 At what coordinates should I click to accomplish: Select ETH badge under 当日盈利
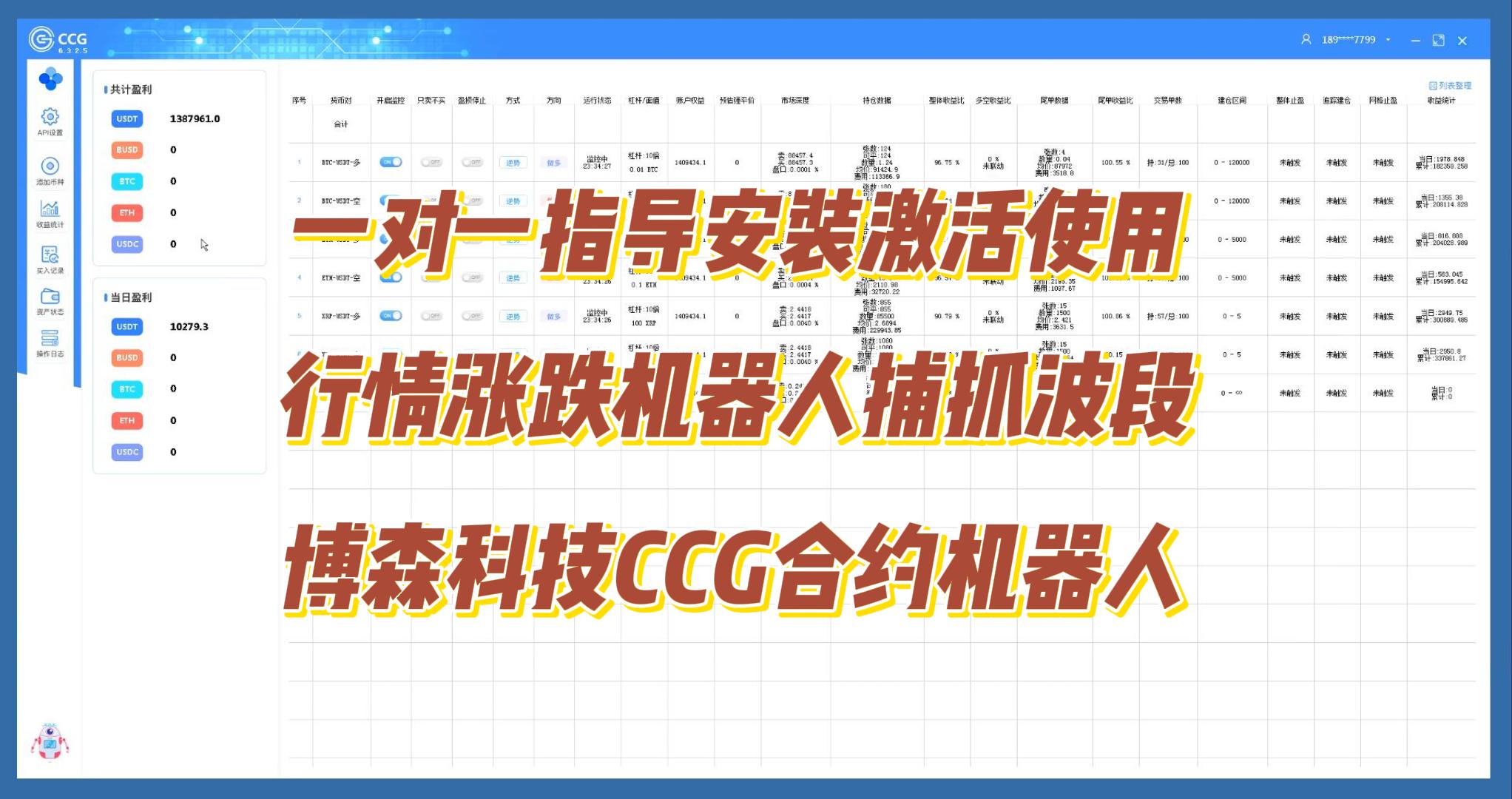click(126, 420)
